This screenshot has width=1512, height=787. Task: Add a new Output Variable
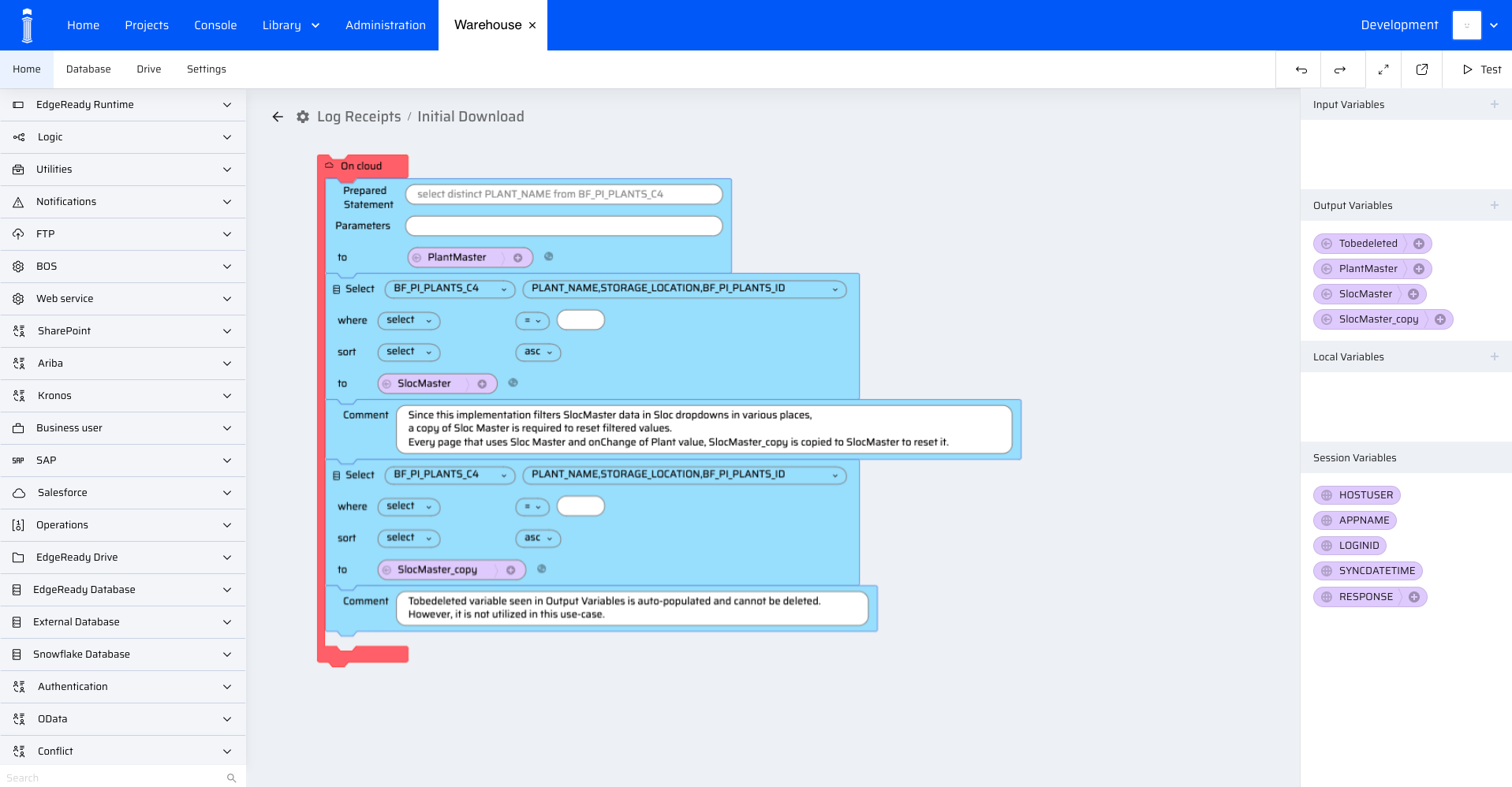pos(1495,205)
